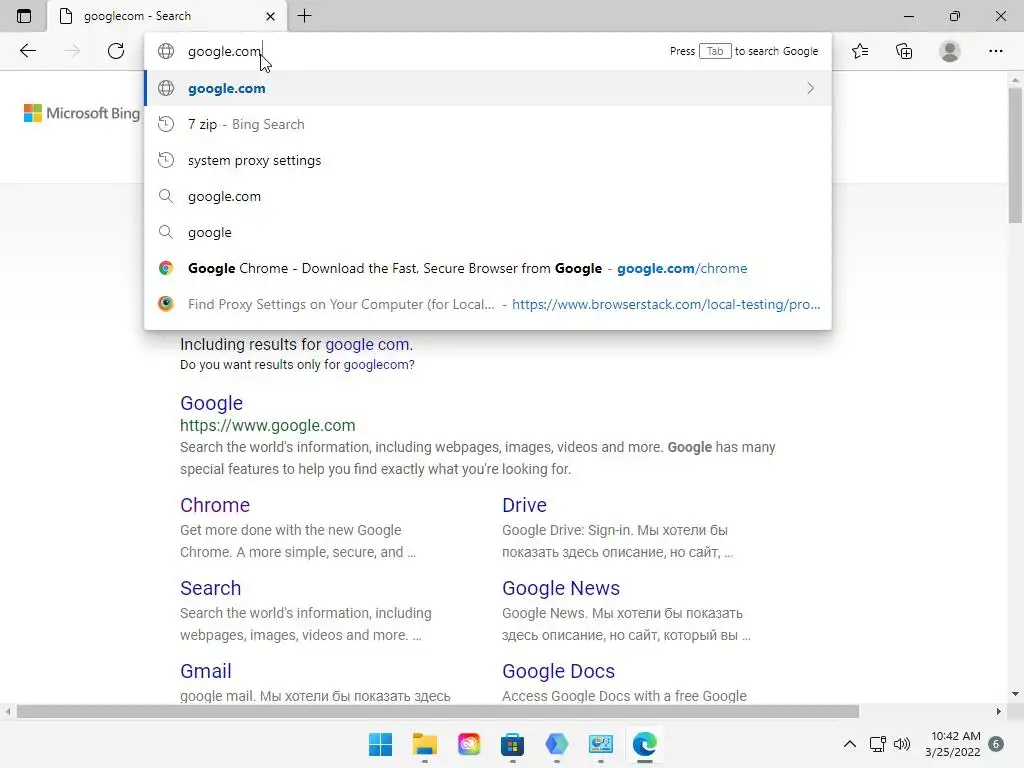Open a new tab with plus button
The image size is (1024, 768).
(x=304, y=16)
